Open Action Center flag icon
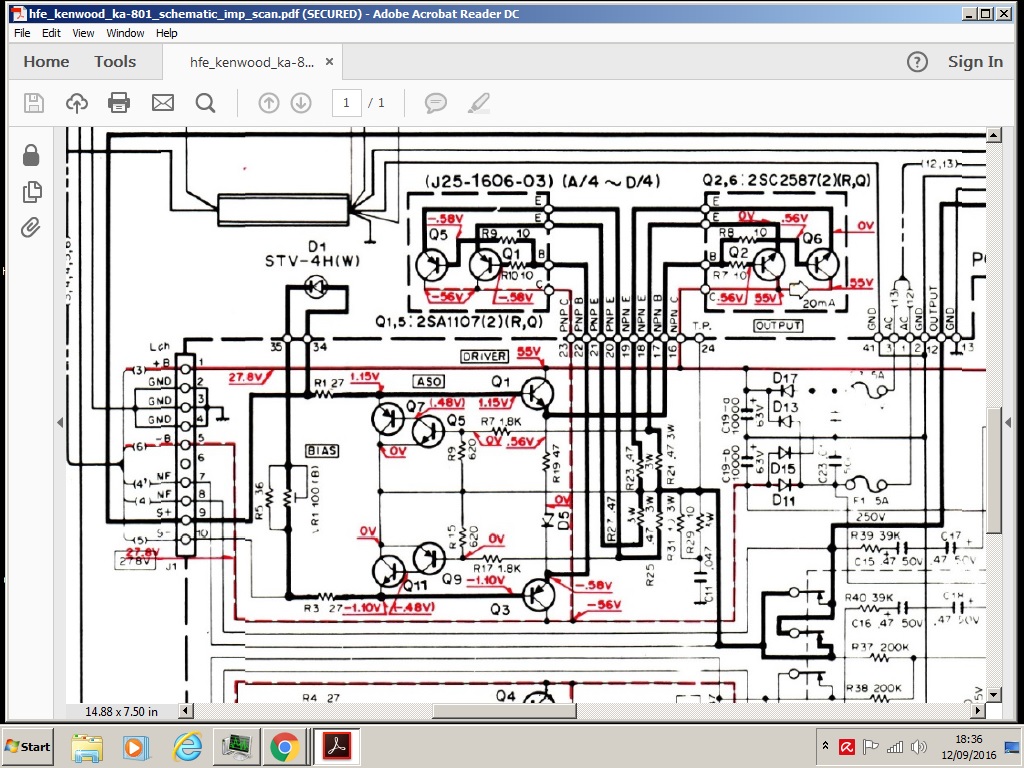 pos(871,746)
